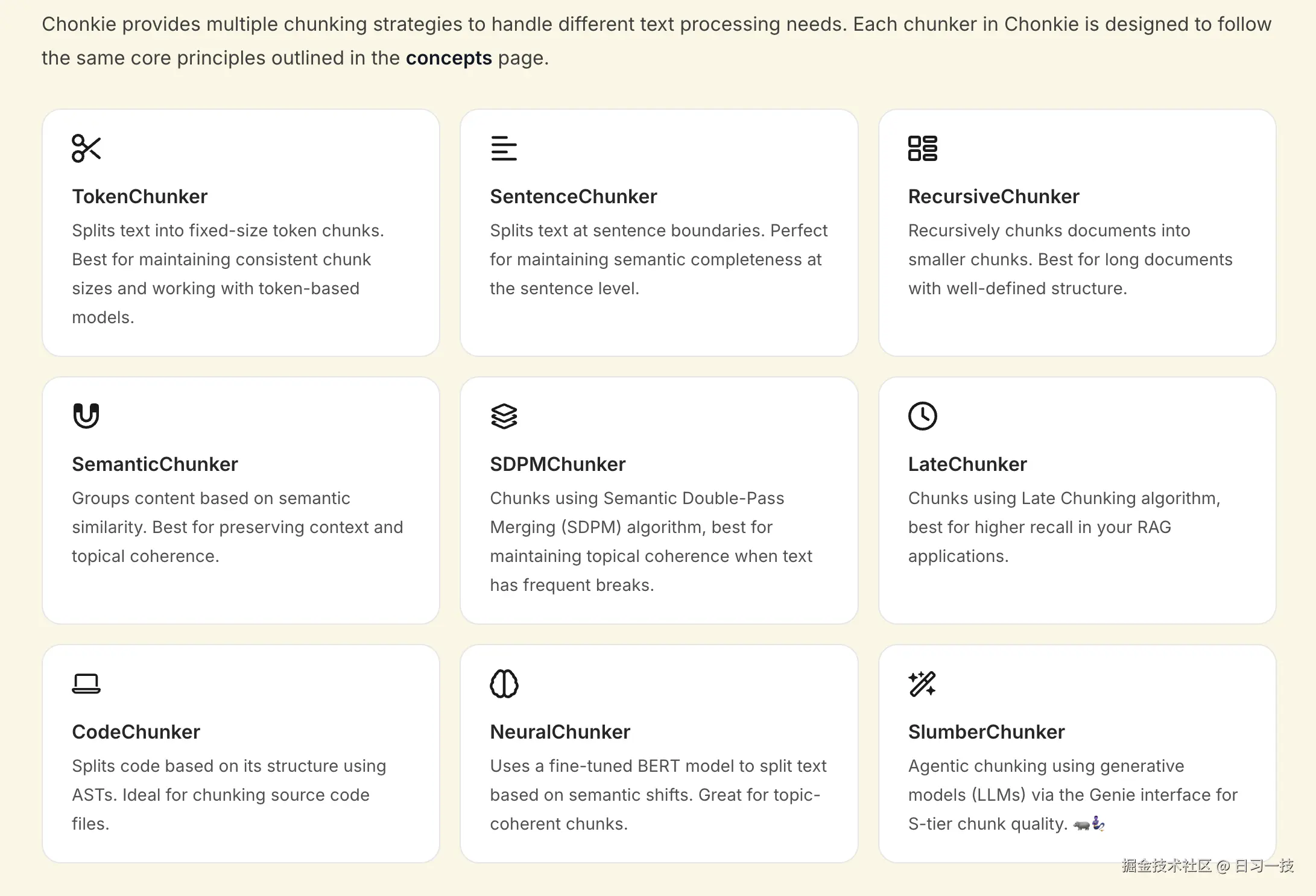The width and height of the screenshot is (1316, 896).
Task: Open the LateChunker heading
Action: click(967, 464)
